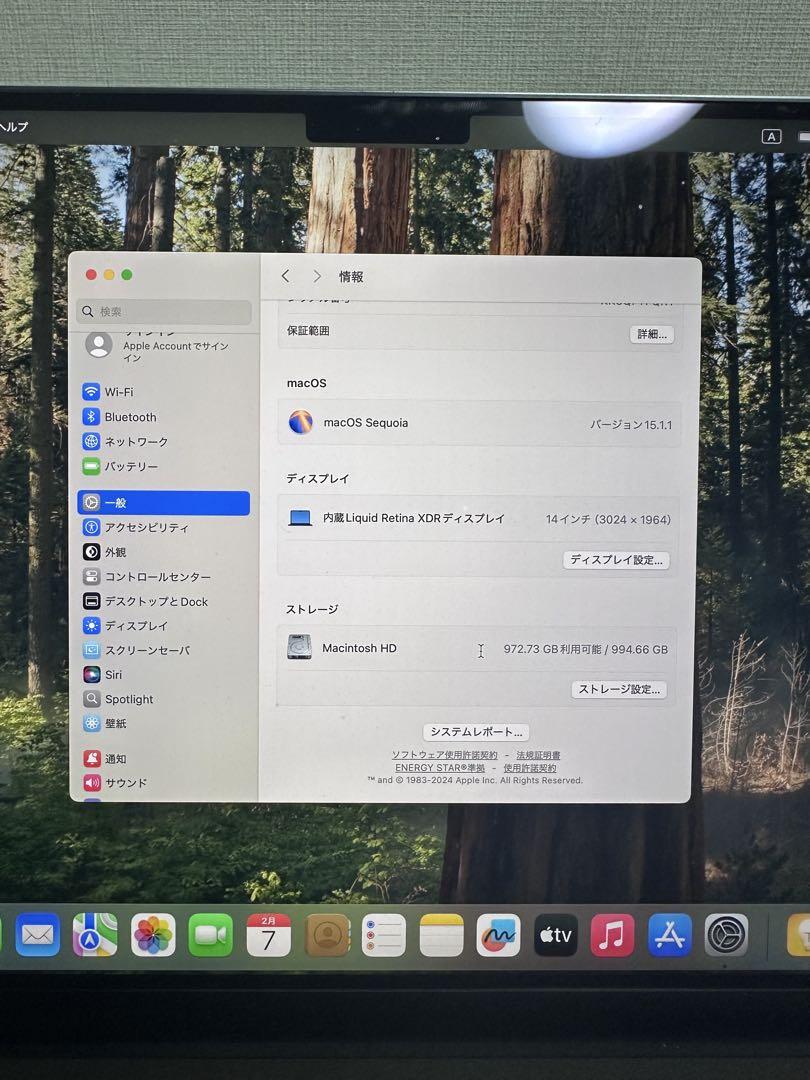This screenshot has height=1080, width=810.
Task: Open the ENERGY STAR®準拠 link
Action: [x=440, y=767]
